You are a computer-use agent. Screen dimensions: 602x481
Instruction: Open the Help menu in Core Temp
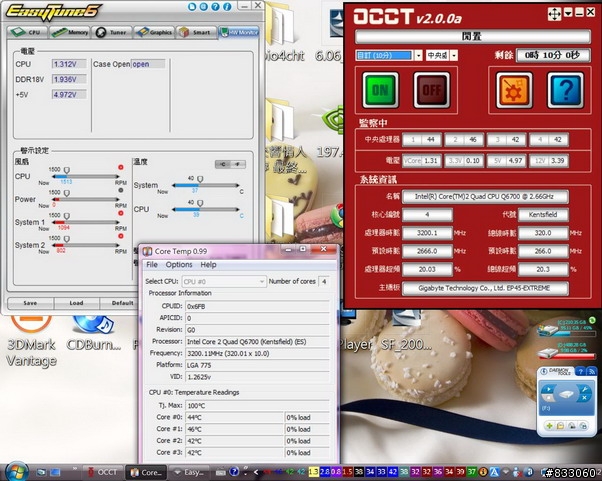[208, 264]
